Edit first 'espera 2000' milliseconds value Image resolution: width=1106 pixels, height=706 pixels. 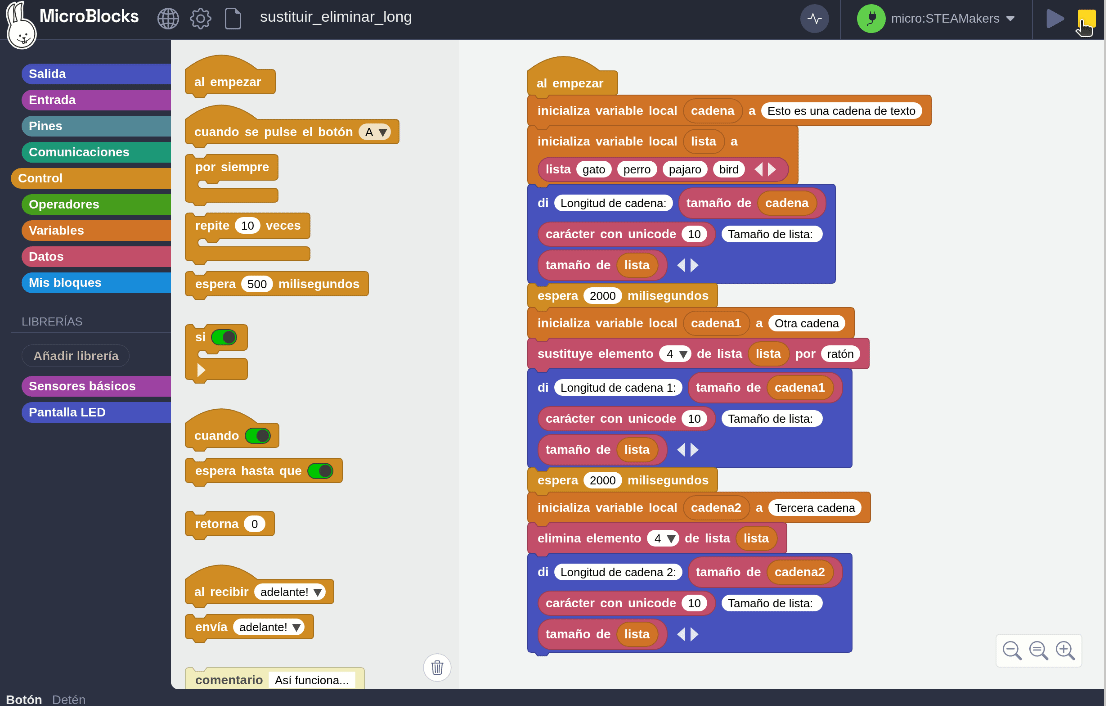coord(602,296)
